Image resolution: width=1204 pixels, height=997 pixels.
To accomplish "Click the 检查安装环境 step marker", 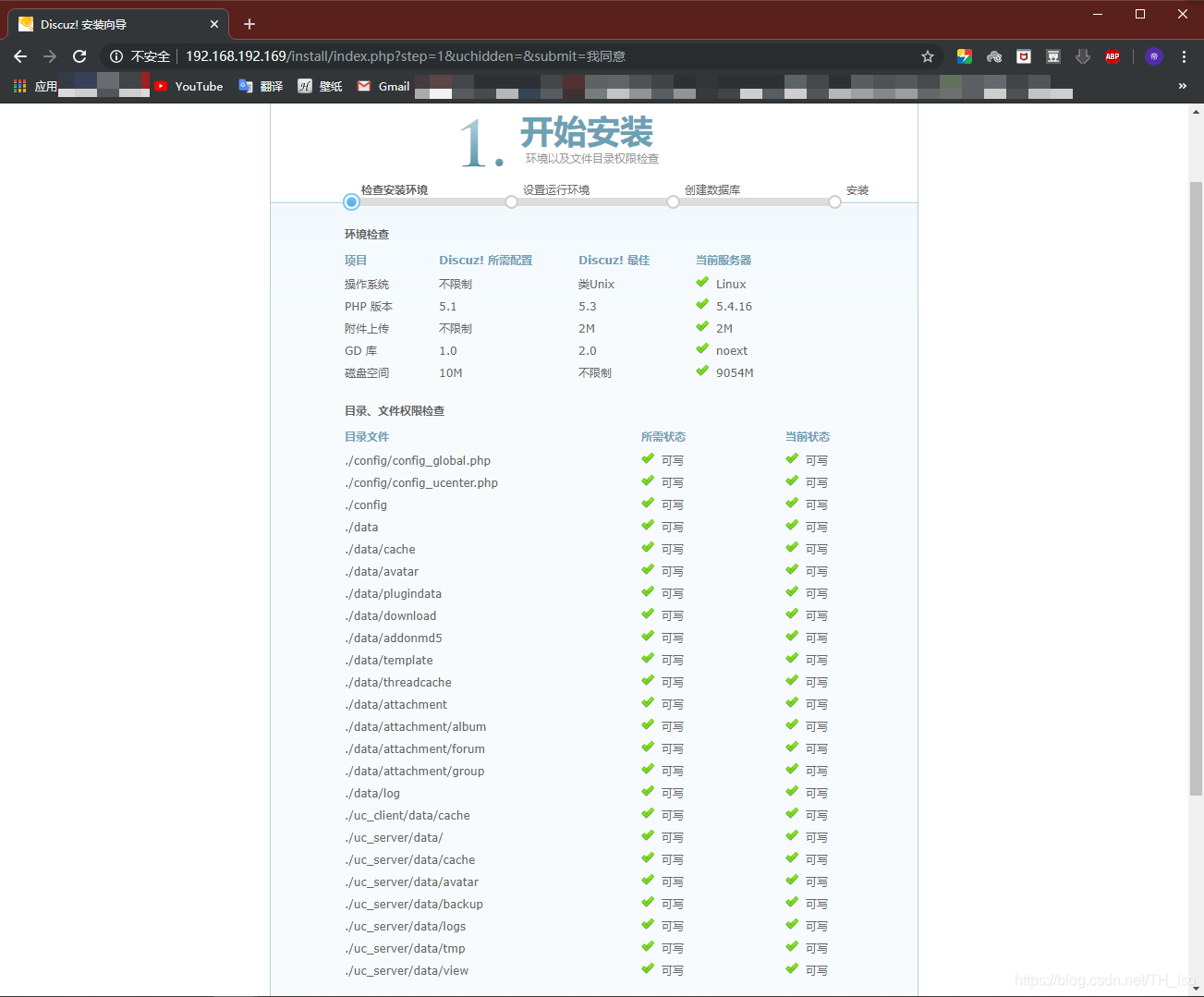I will pos(351,201).
